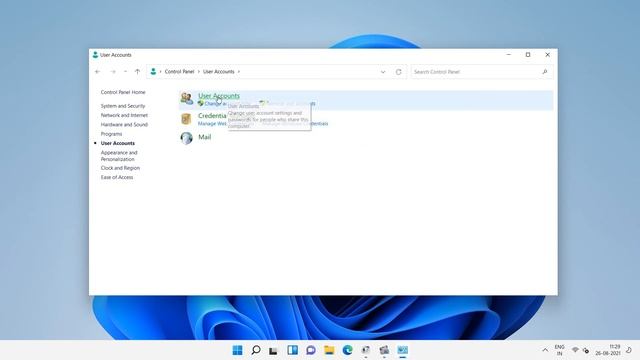
Task: Click the Control Panel taskbar icon
Action: 402,350
